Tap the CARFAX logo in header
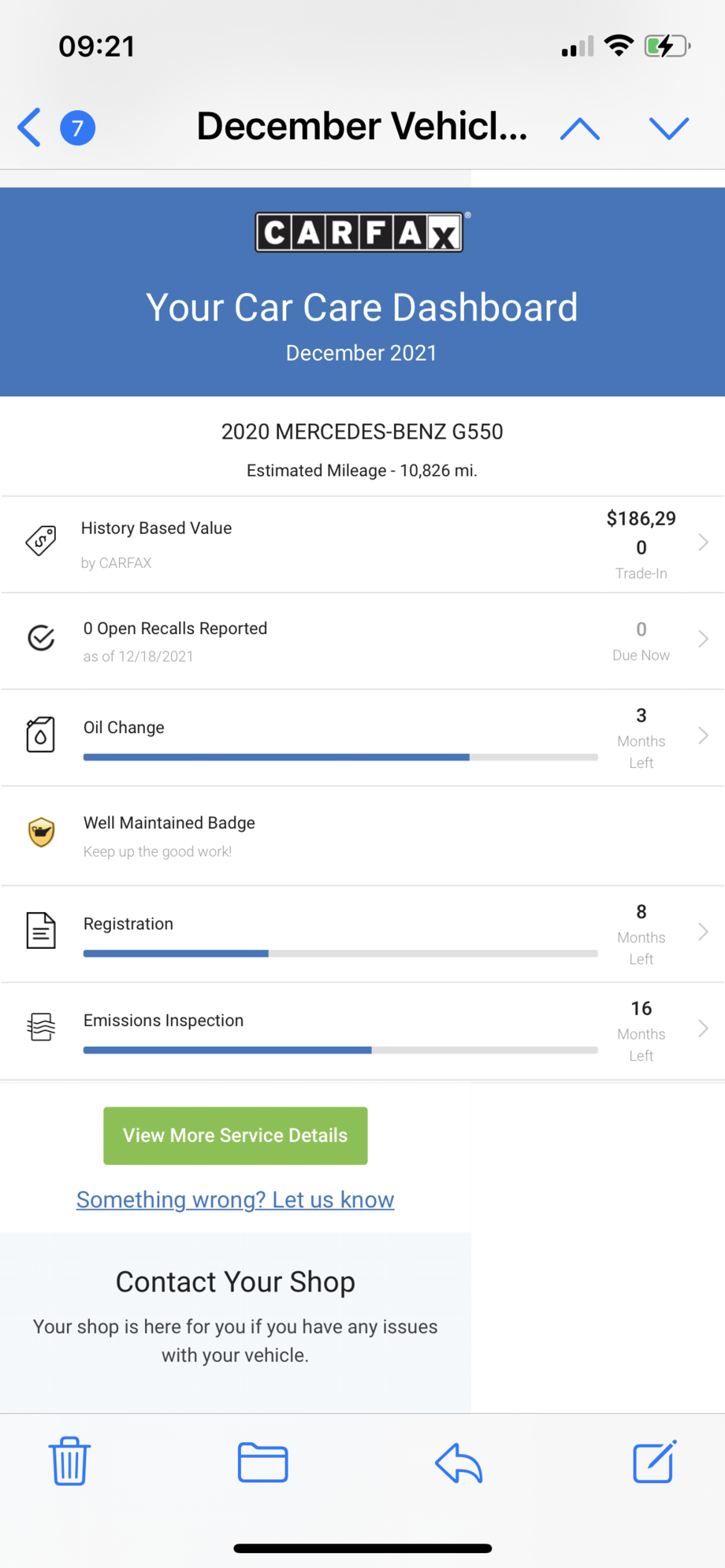 [360, 232]
